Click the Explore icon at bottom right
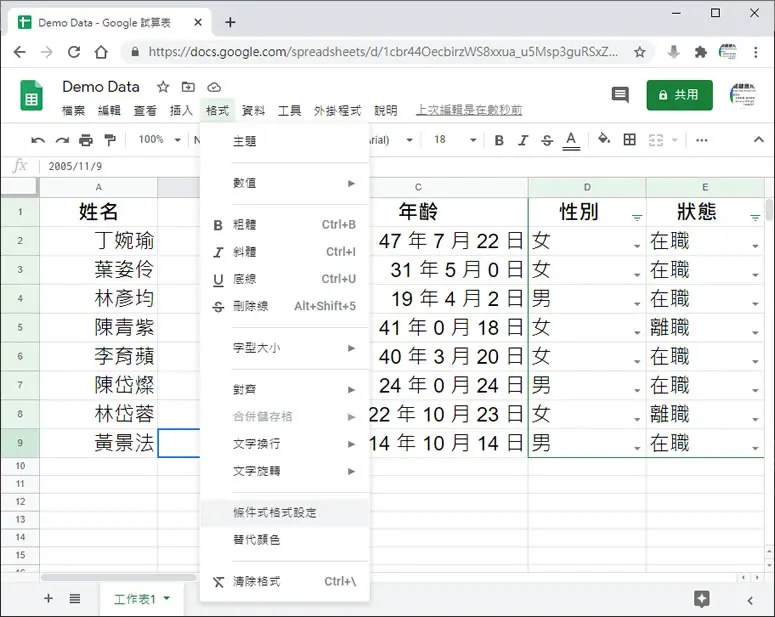The height and width of the screenshot is (617, 775). 702,599
